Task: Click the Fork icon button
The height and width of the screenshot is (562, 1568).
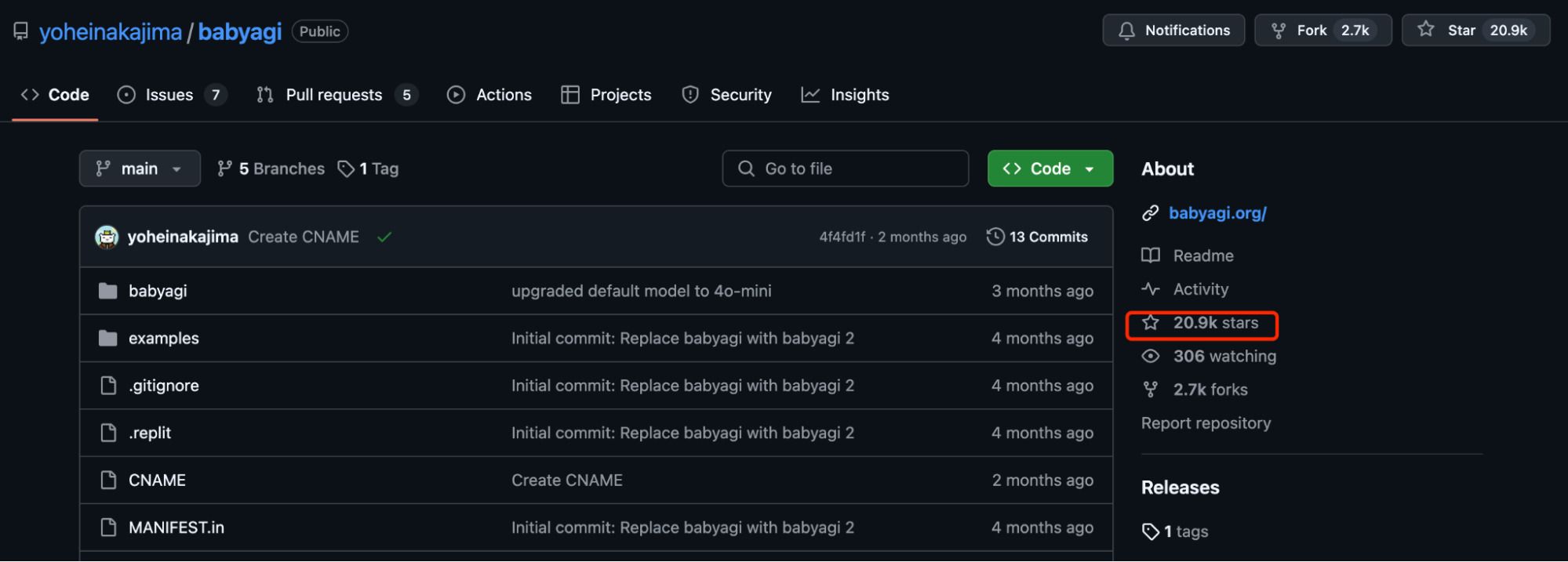Action: pyautogui.click(x=1279, y=31)
